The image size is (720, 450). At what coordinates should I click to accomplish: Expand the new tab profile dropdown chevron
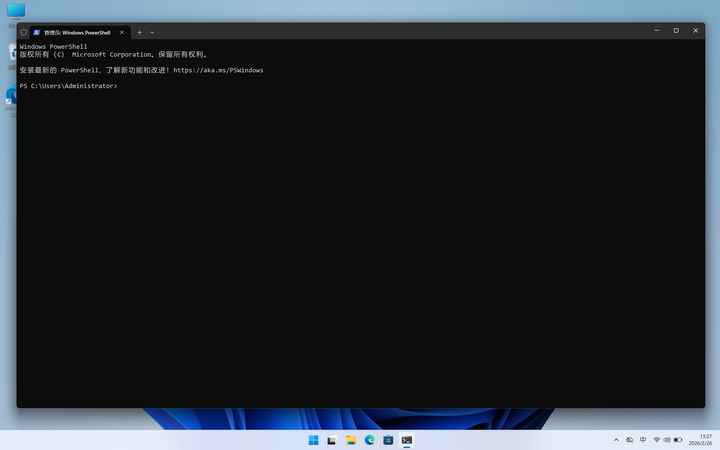152,33
